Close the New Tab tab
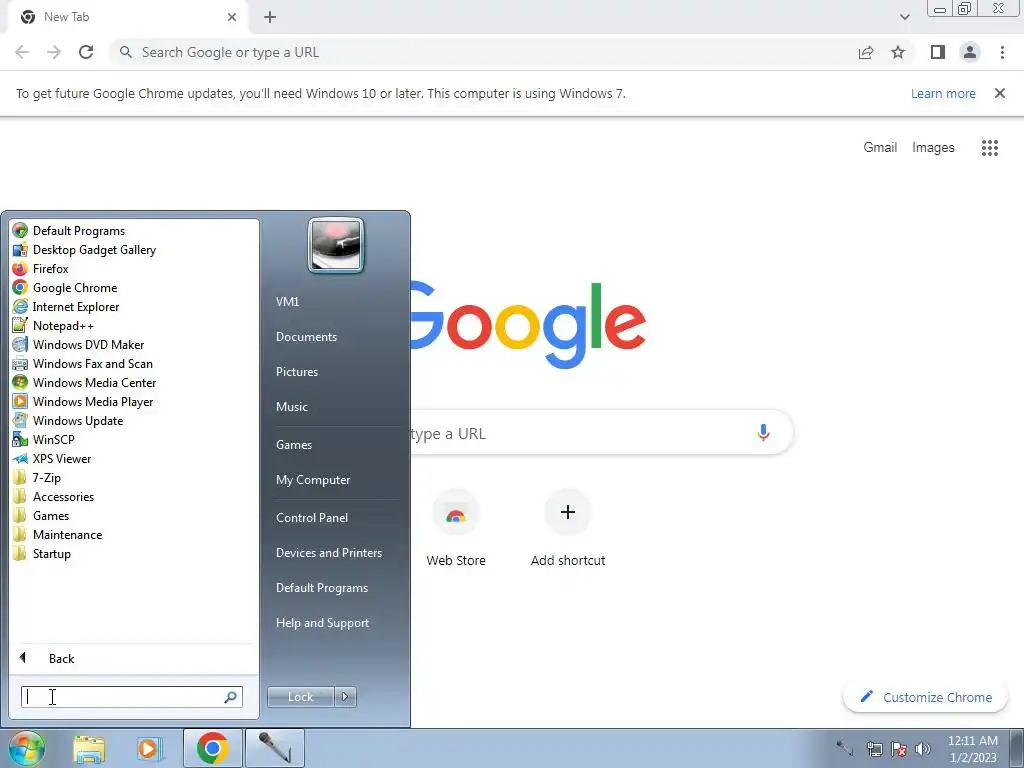 point(232,17)
